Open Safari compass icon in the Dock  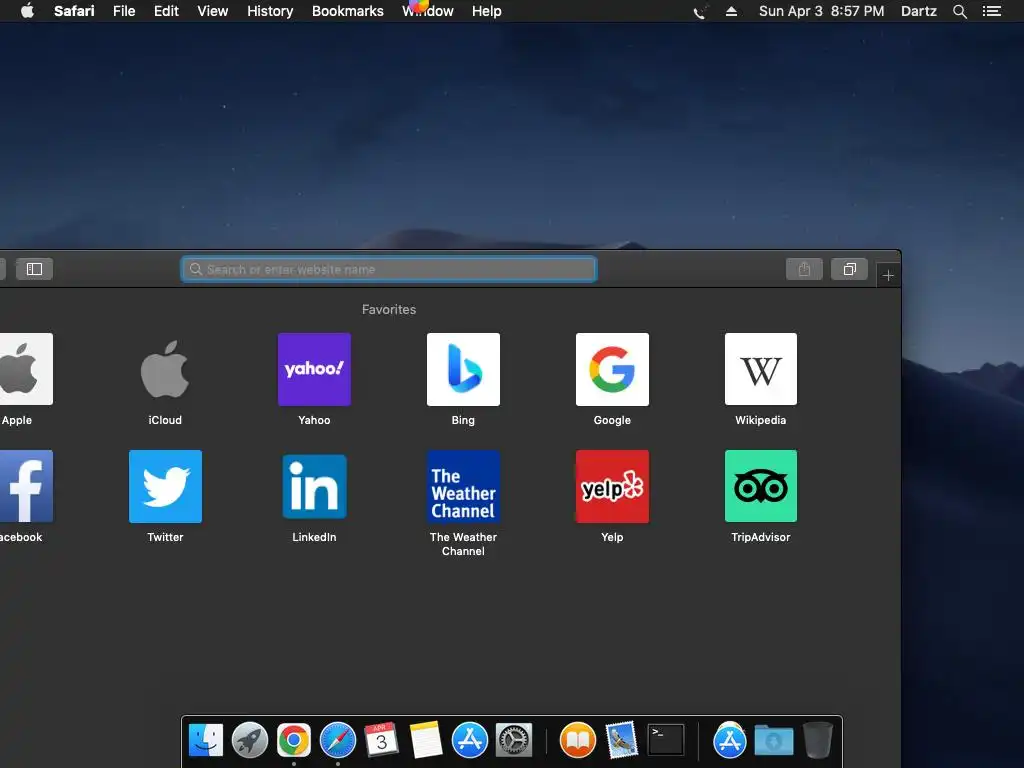pyautogui.click(x=338, y=740)
